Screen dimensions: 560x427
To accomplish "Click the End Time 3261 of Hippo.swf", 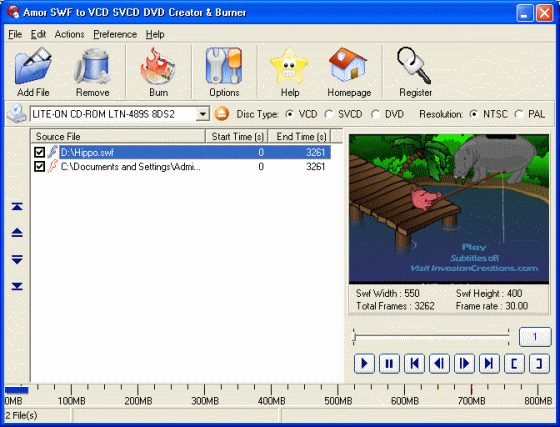I will pyautogui.click(x=315, y=152).
